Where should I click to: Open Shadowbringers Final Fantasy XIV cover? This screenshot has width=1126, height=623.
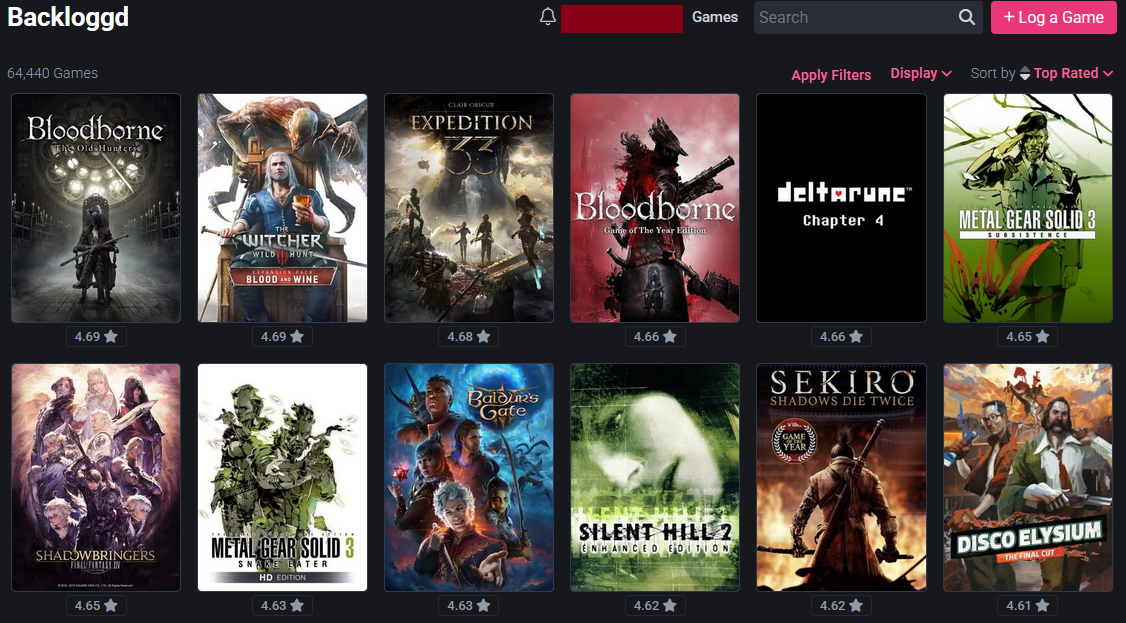click(x=96, y=477)
